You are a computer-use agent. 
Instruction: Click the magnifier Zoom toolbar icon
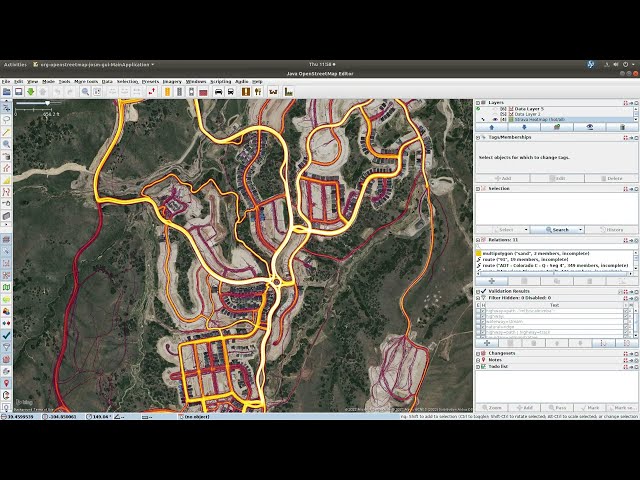[85, 92]
